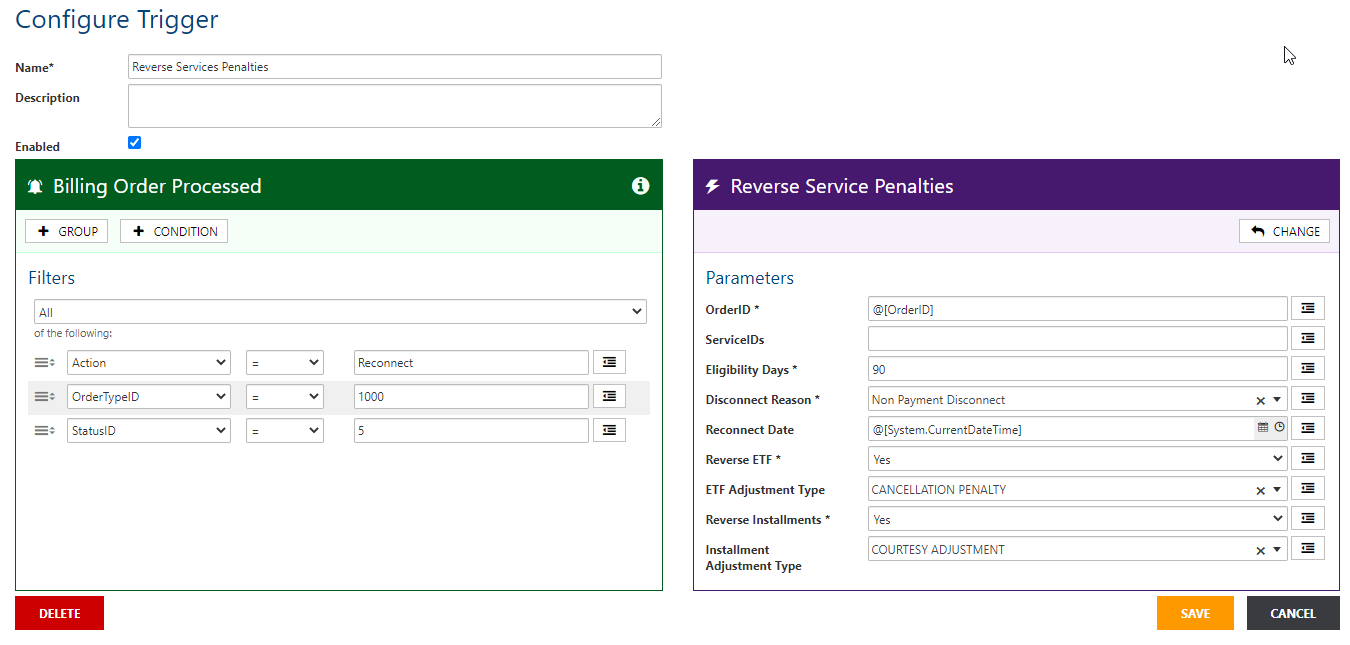The width and height of the screenshot is (1350, 645).
Task: Click the info icon on Billing Order Processed header
Action: pos(641,186)
